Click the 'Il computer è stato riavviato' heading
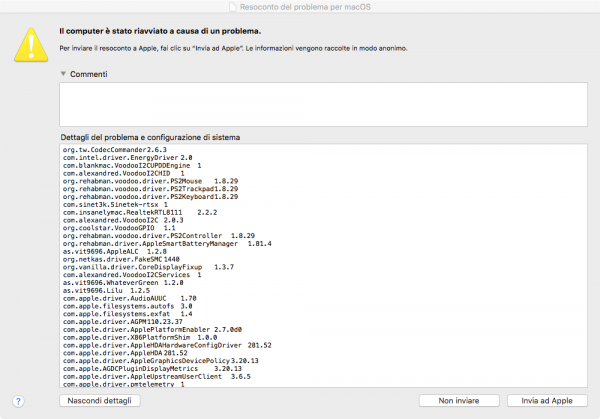 (160, 31)
